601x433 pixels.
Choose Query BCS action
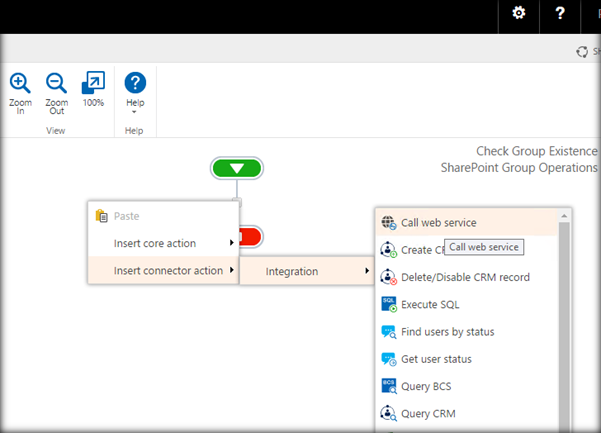(x=467, y=386)
